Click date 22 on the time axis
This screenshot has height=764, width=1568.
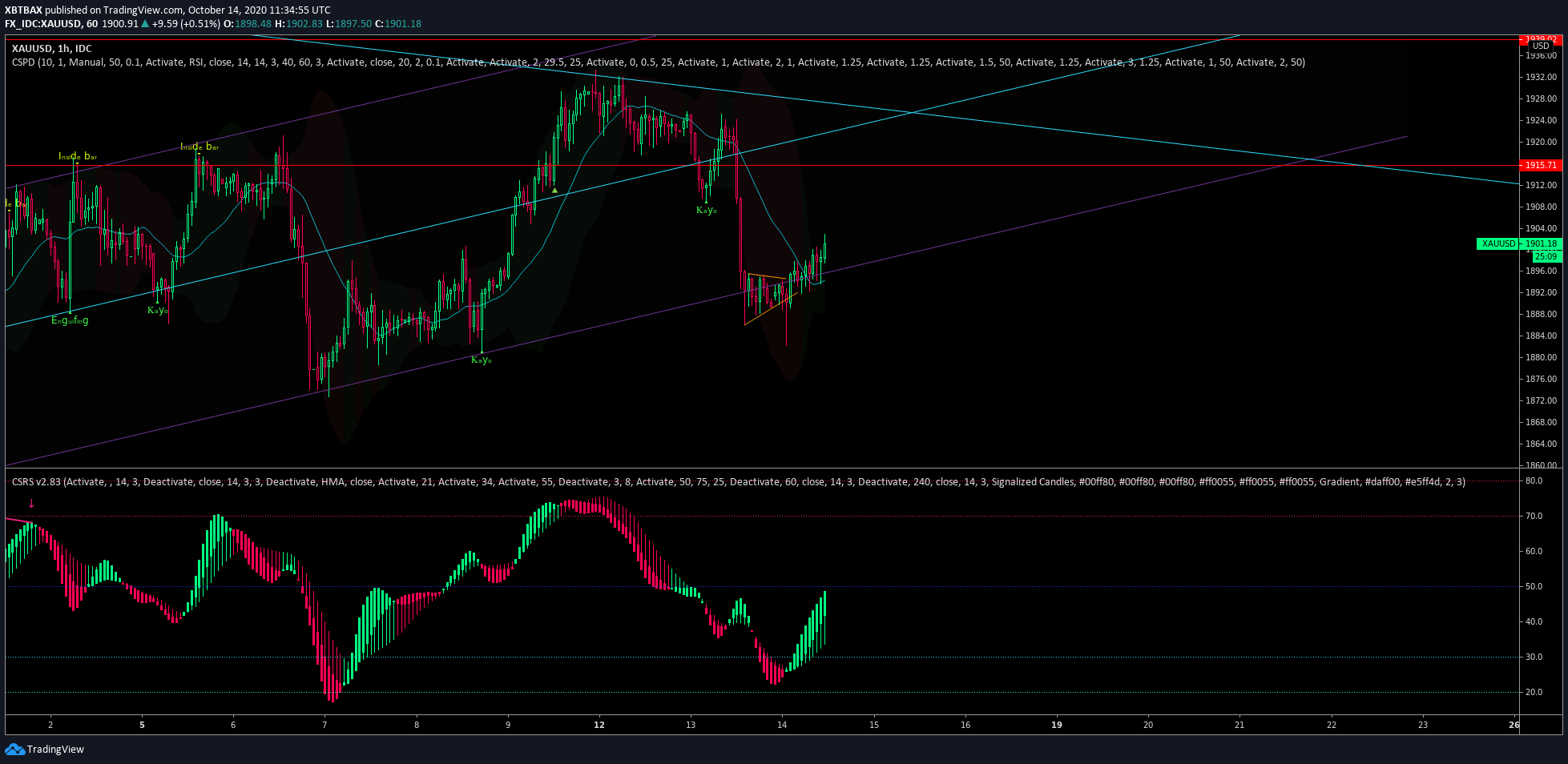coord(1332,725)
